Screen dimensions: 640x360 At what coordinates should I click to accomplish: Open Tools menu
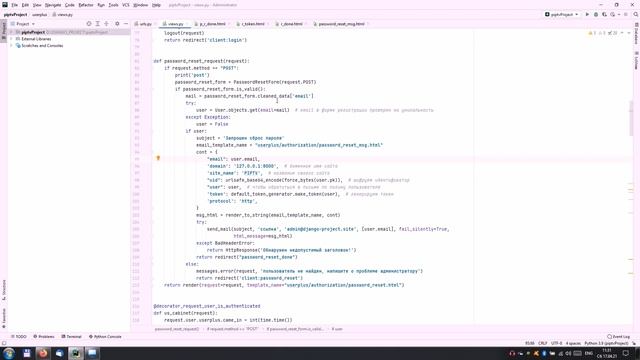tap(113, 5)
